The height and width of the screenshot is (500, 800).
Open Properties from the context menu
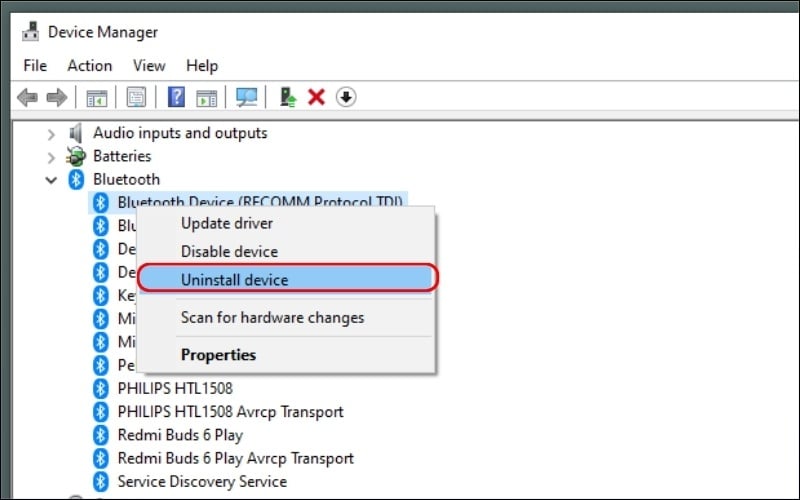pos(286,355)
